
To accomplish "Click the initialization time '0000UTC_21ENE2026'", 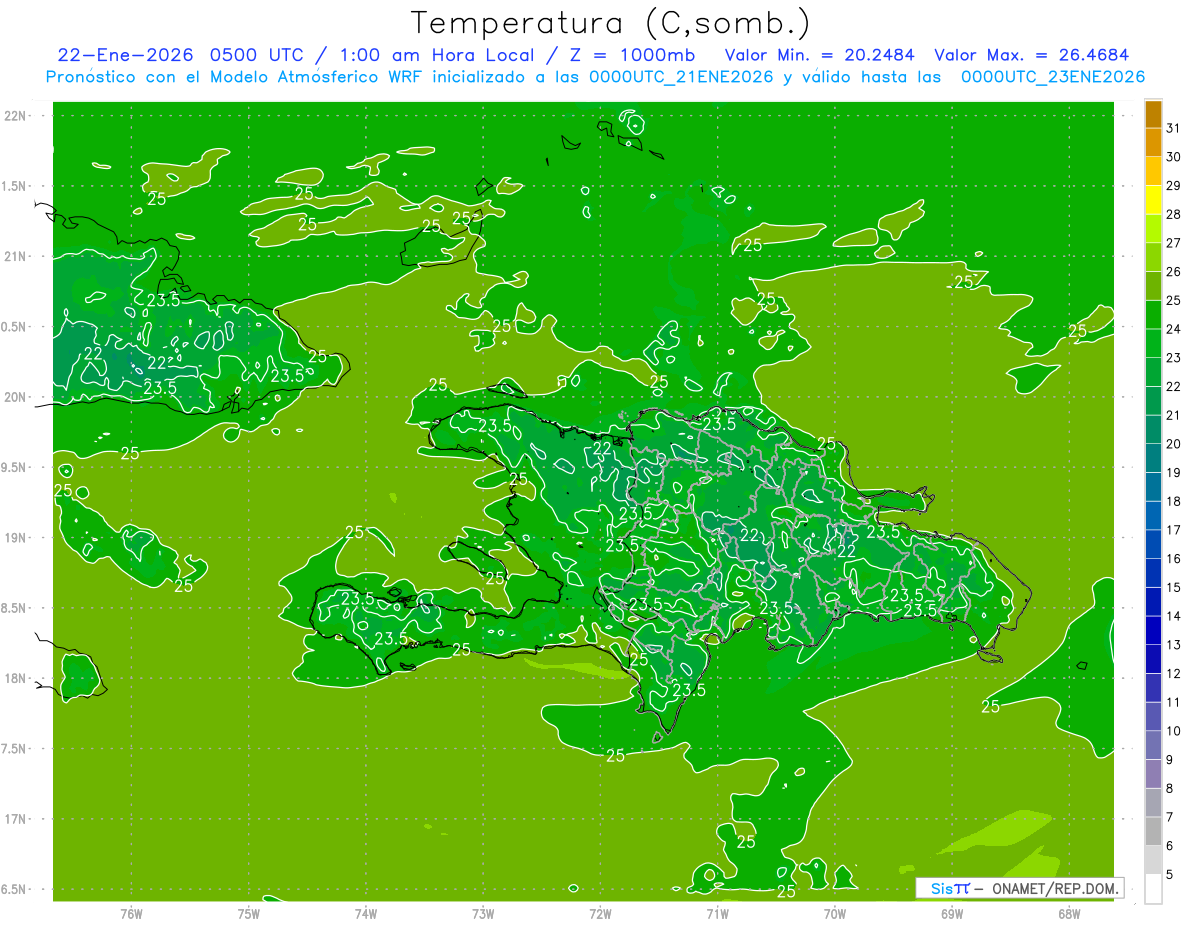I will pyautogui.click(x=682, y=77).
